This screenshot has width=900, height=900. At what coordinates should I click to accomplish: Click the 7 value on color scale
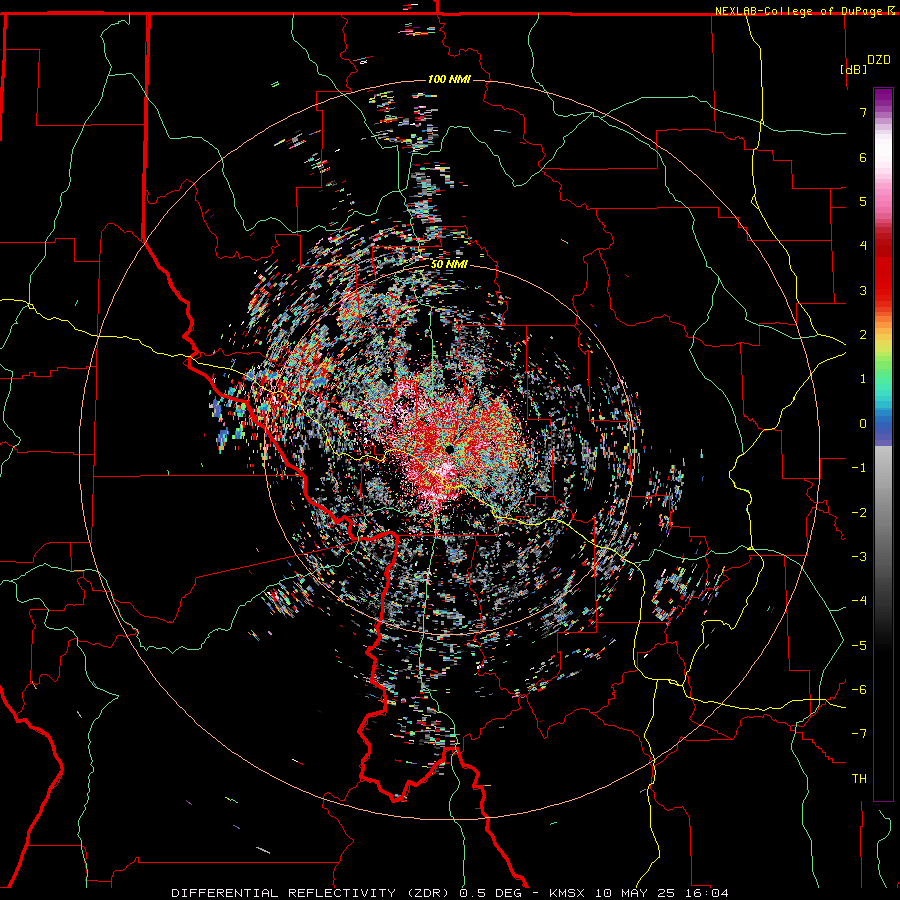coord(863,112)
